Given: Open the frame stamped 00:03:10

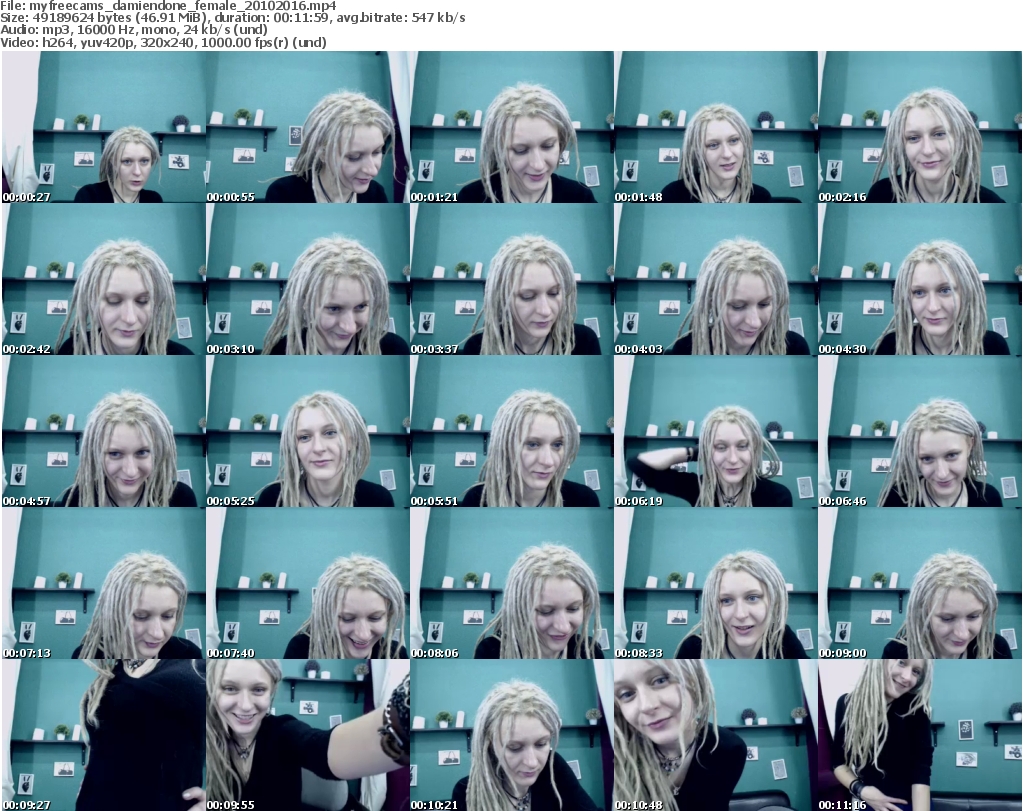Looking at the screenshot, I should click(308, 279).
